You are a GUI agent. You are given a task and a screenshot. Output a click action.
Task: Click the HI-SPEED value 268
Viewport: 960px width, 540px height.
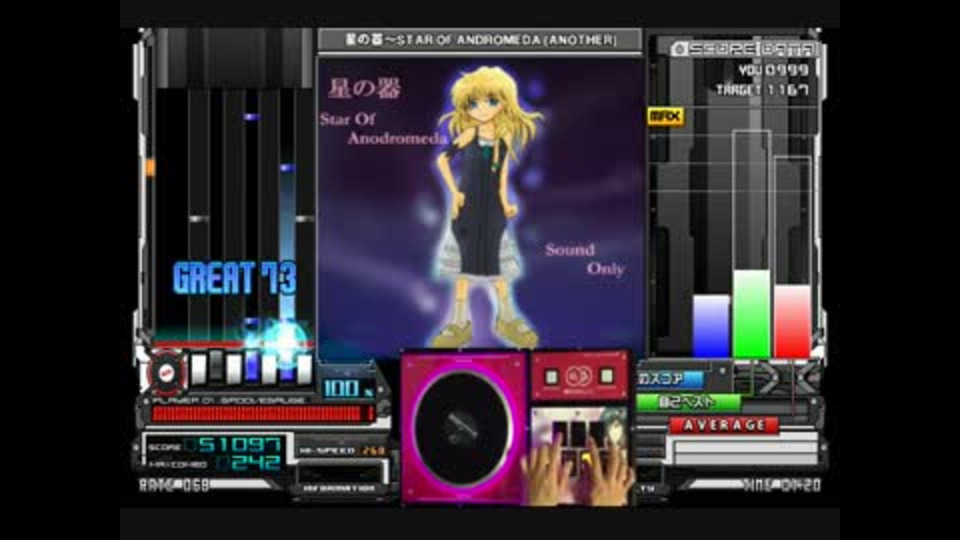tap(373, 451)
